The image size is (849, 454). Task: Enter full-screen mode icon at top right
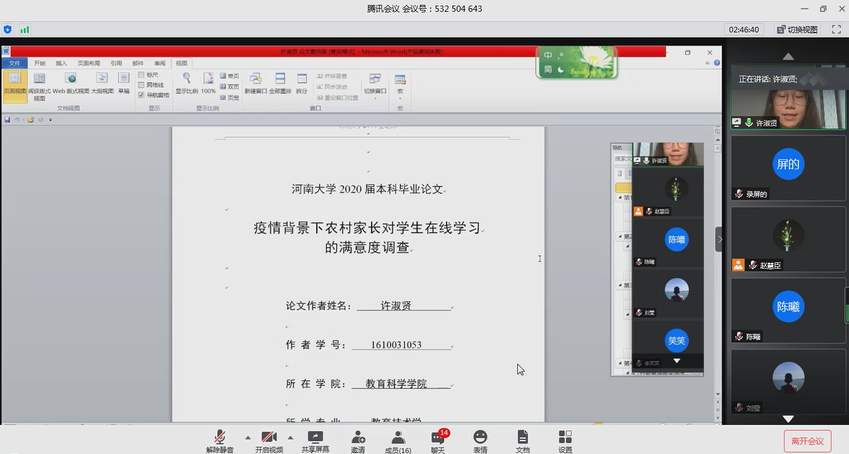coord(837,30)
